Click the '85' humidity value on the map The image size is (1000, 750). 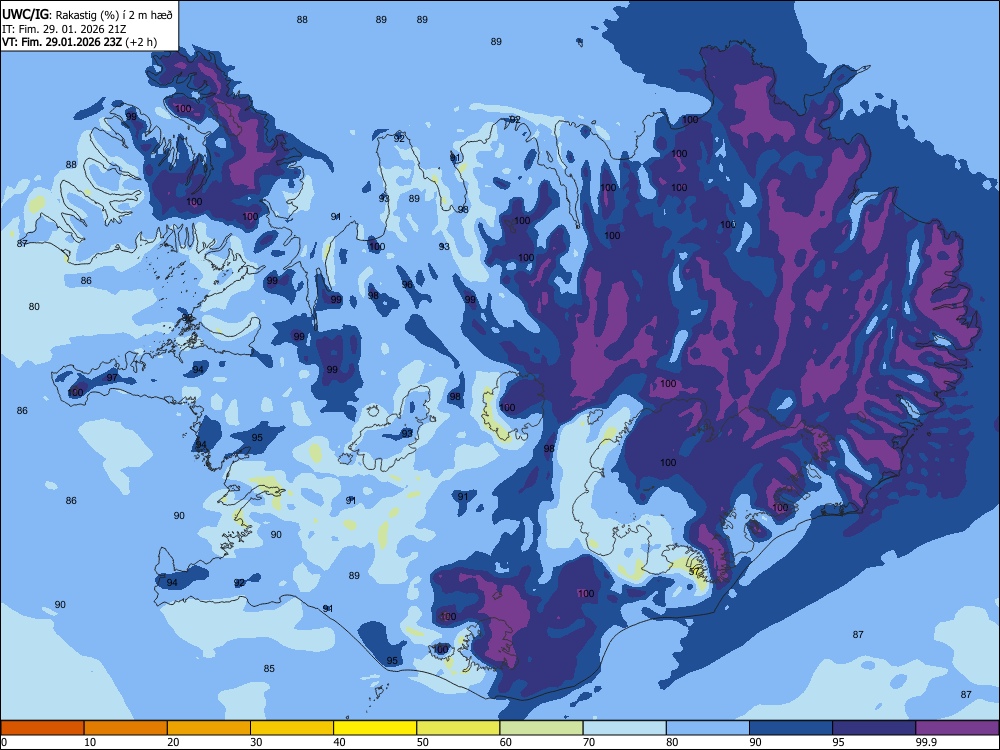269,668
